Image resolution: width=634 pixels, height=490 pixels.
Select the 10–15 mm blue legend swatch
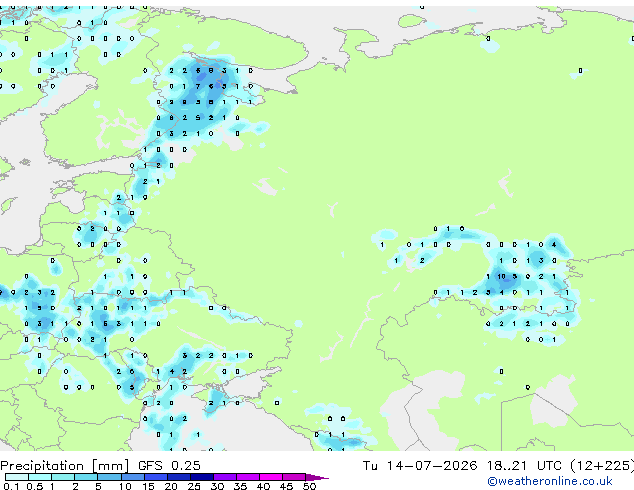point(133,477)
